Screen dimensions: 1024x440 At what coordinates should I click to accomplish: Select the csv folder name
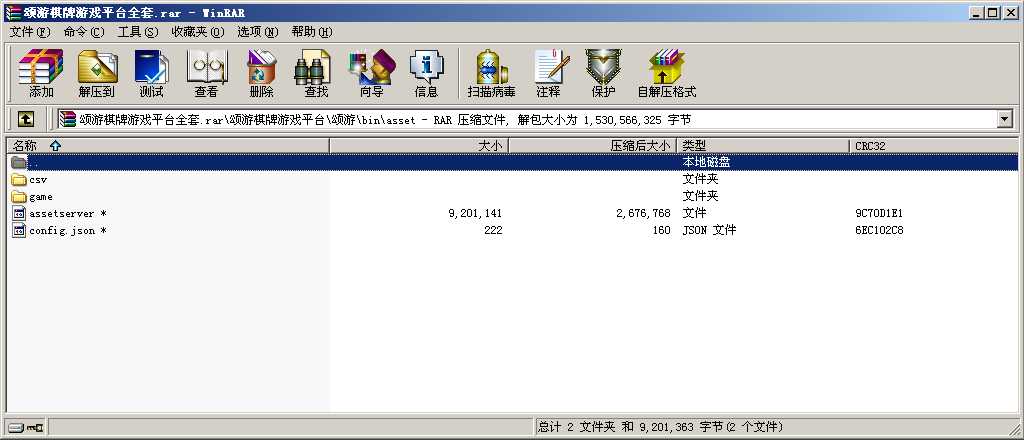click(38, 180)
